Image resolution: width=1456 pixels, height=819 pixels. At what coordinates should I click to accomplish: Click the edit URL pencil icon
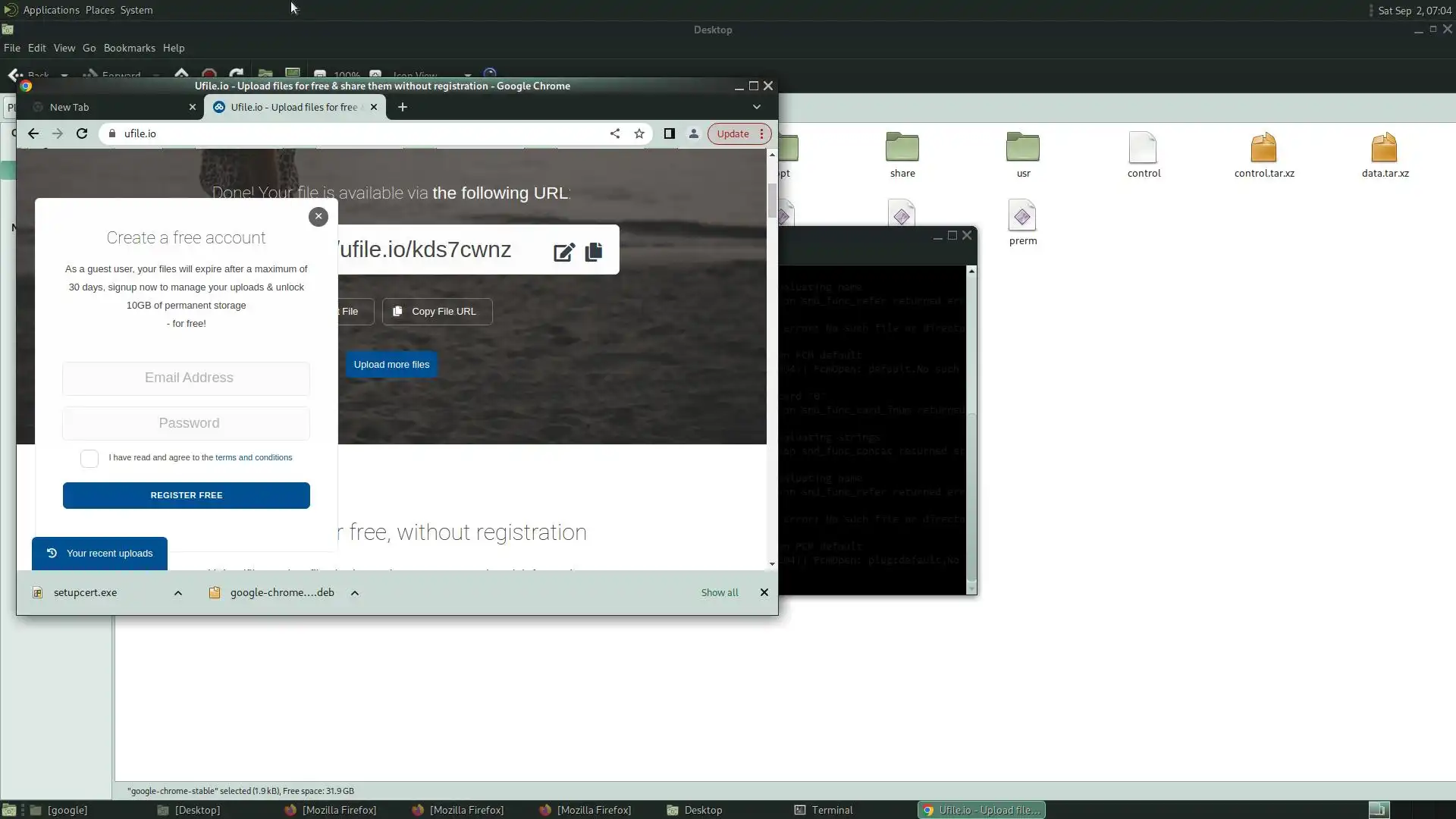[x=563, y=253]
